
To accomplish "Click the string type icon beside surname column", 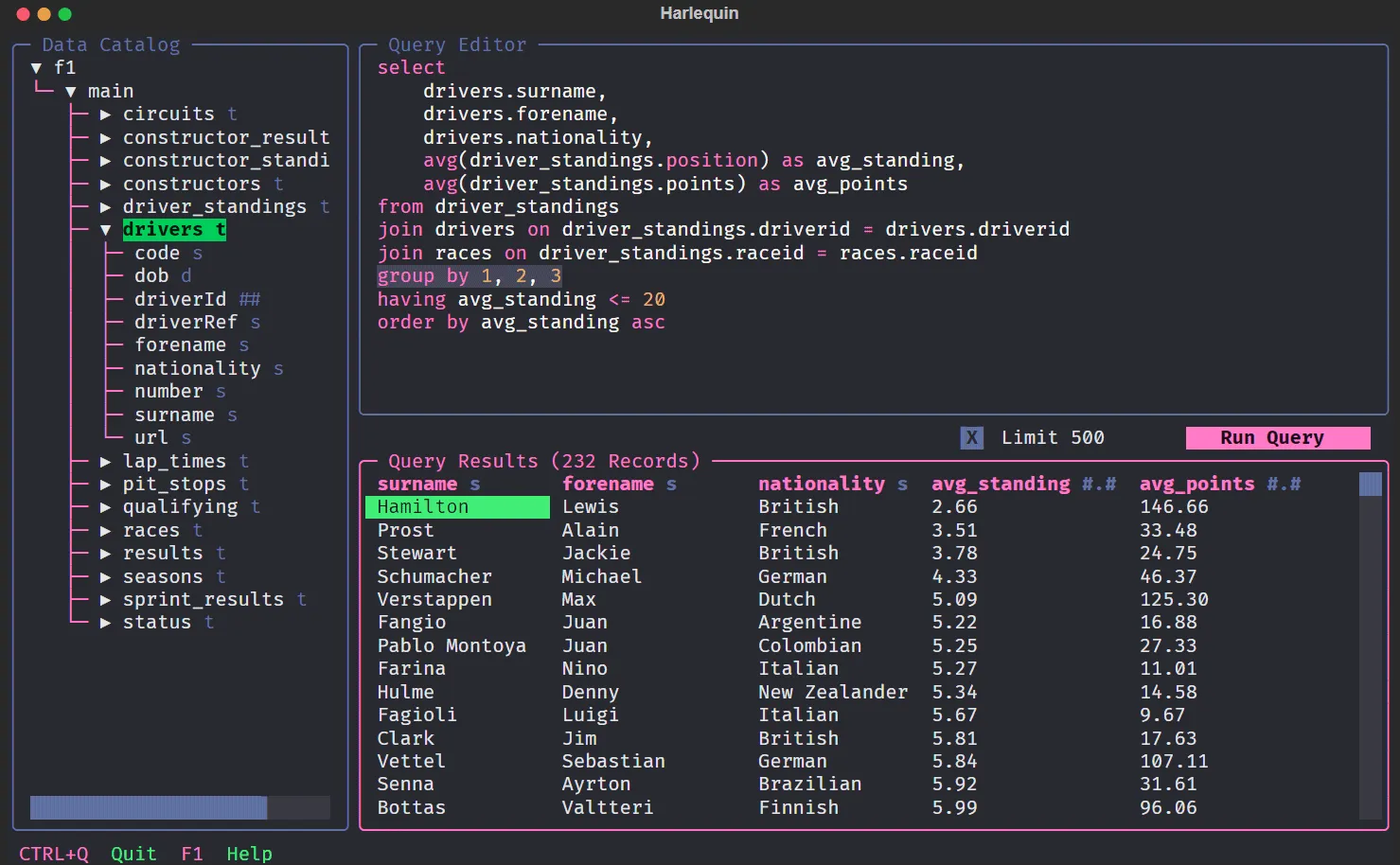I will [x=232, y=415].
